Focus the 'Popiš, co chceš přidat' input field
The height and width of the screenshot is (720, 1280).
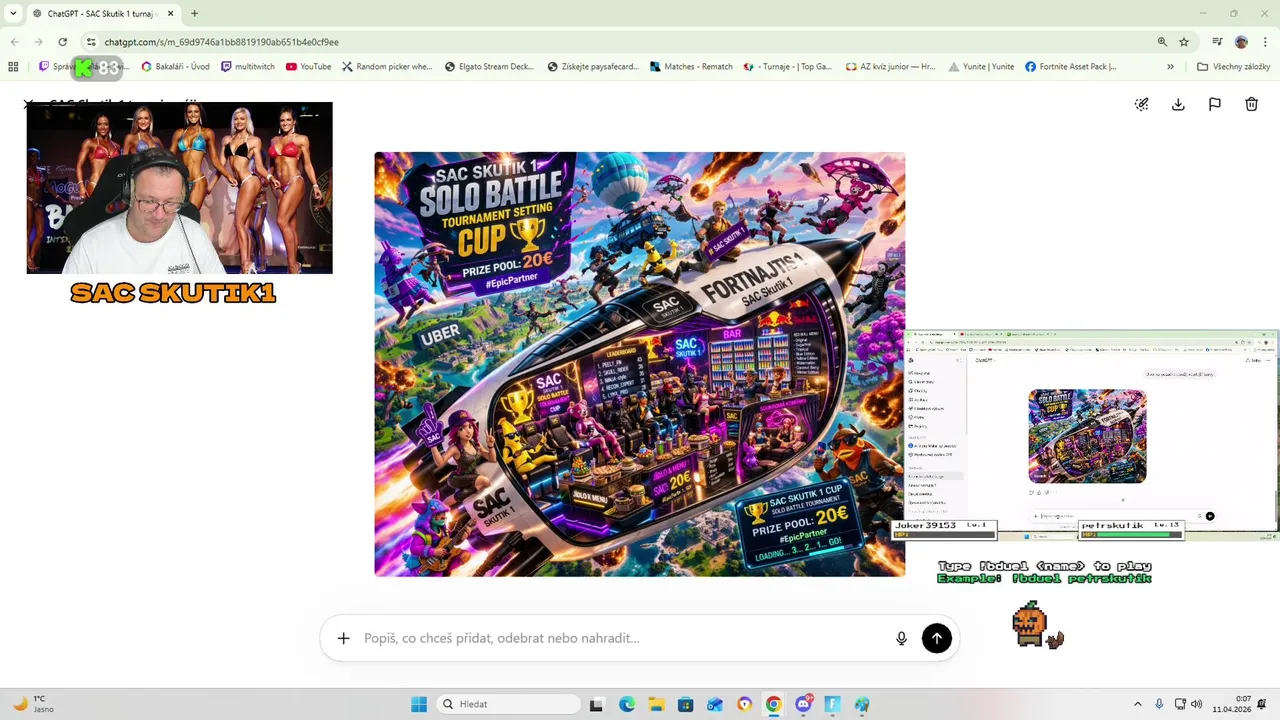coord(620,638)
